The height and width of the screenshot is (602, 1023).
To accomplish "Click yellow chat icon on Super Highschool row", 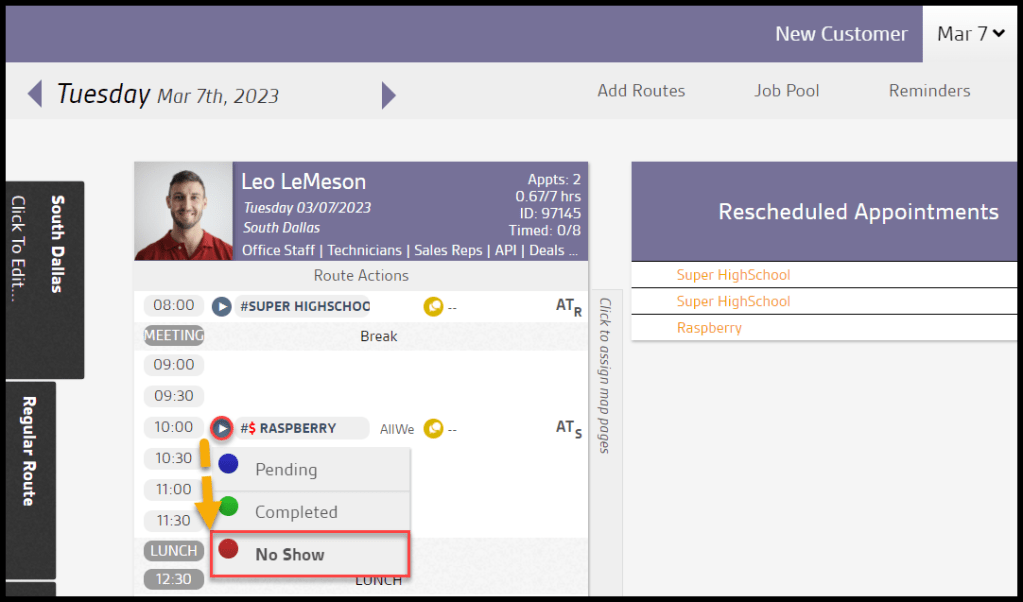I will [433, 306].
